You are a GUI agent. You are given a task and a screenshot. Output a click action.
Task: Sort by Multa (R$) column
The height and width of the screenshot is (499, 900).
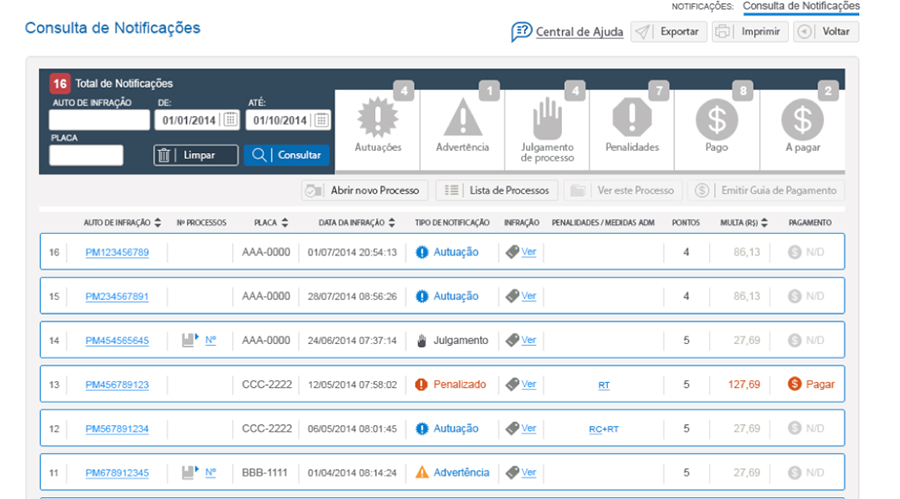pos(764,223)
